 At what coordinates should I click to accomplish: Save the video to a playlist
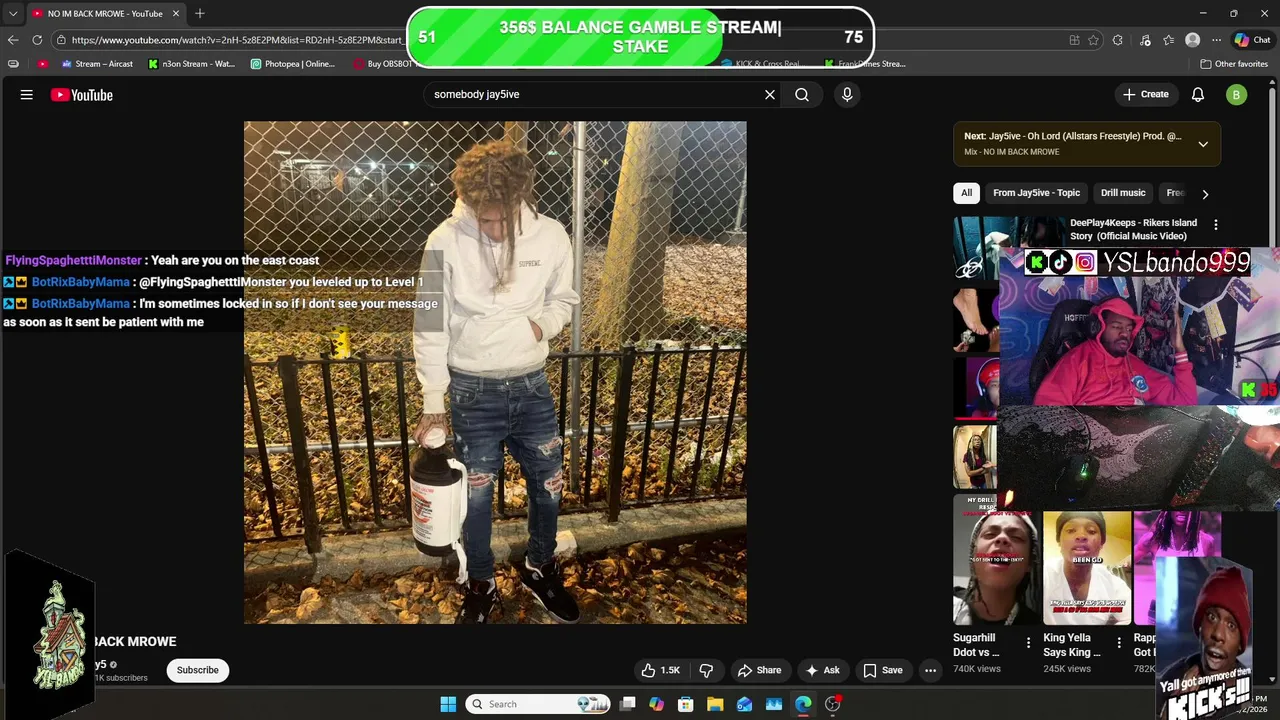883,670
